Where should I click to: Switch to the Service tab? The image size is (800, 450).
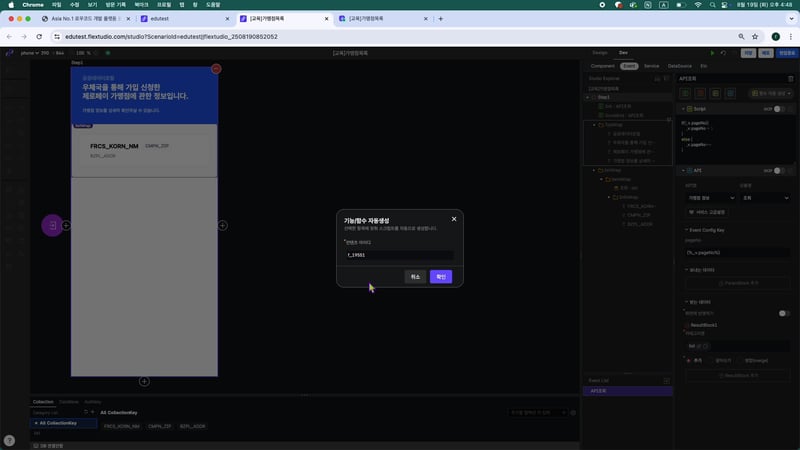[651, 65]
